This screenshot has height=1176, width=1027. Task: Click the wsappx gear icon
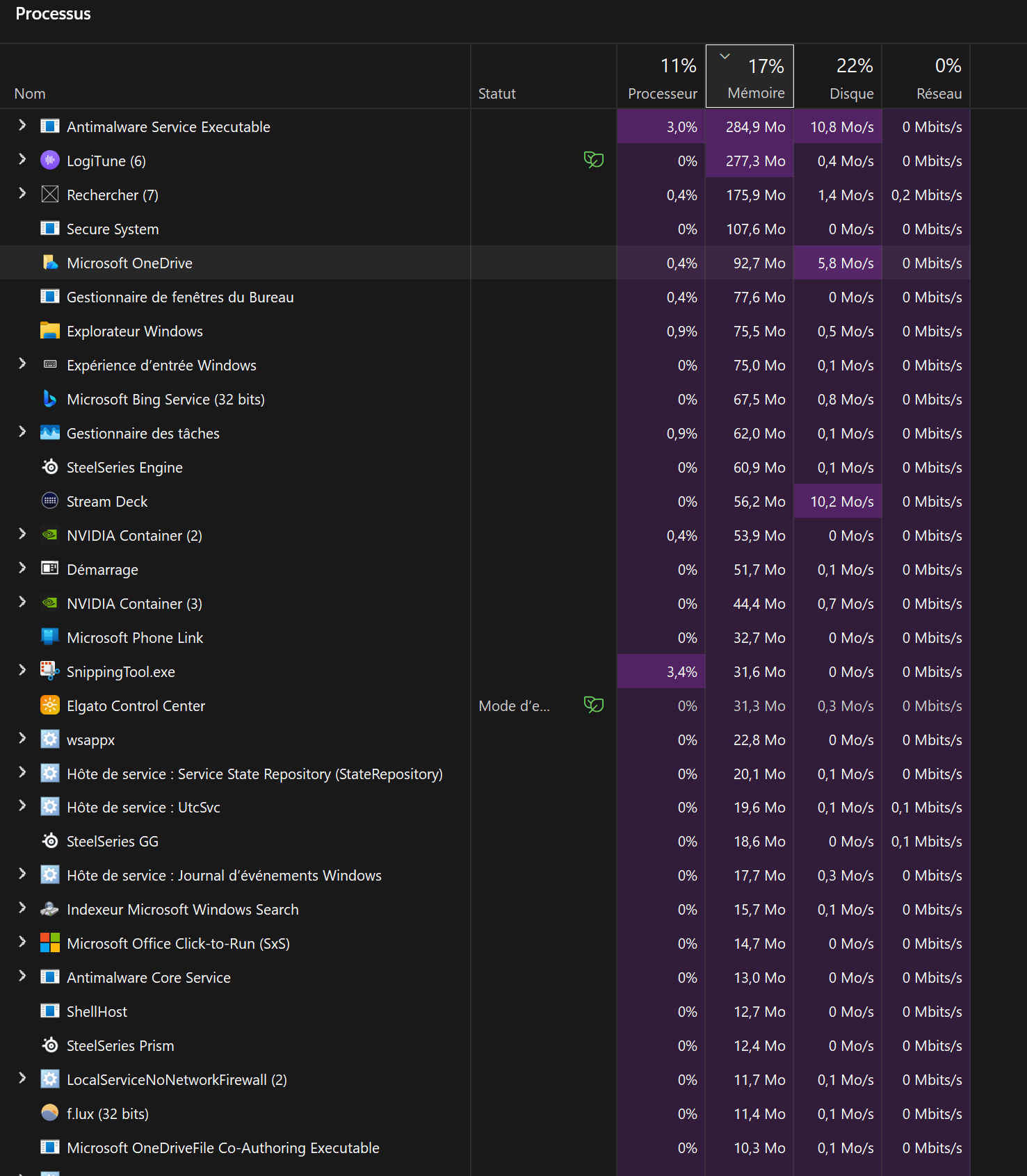50,740
